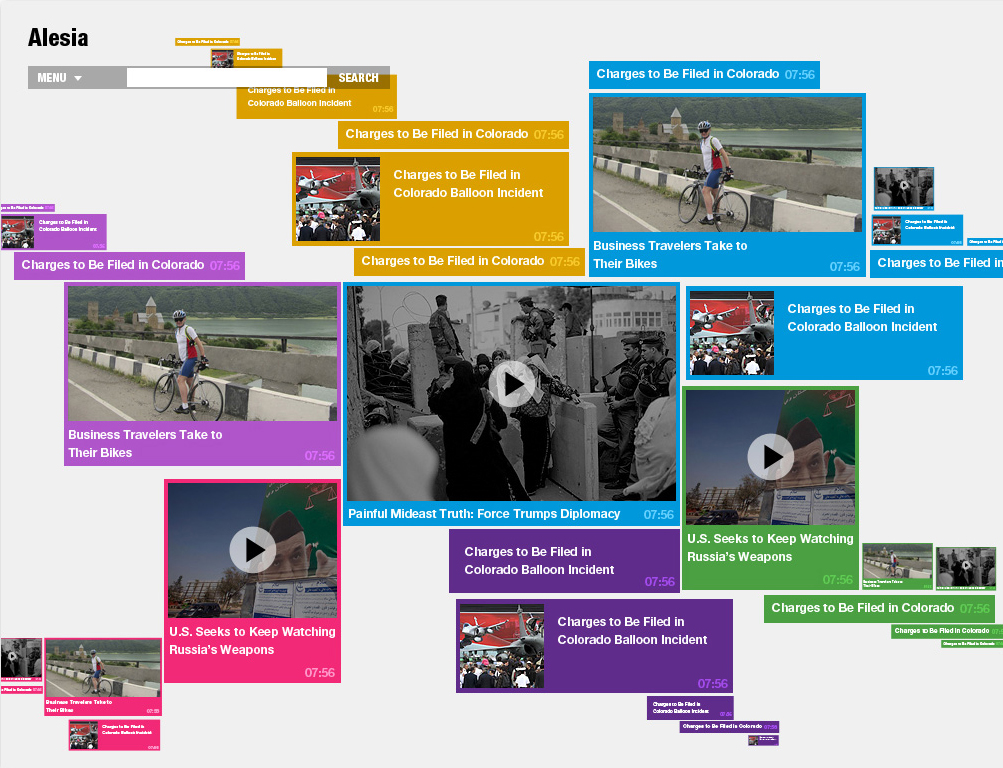Select jet thumbnail in dark purple Balloon tile

click(x=502, y=645)
